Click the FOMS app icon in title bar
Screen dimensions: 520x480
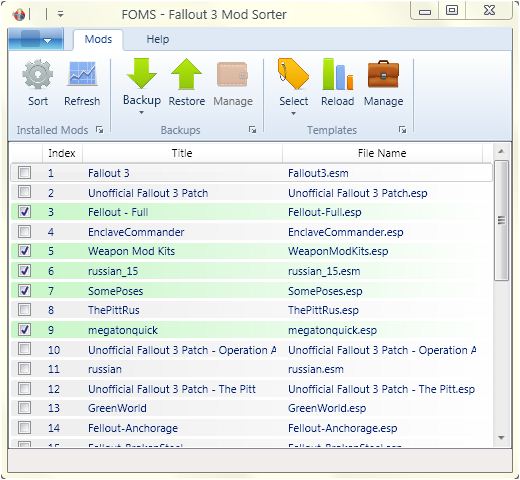click(x=19, y=14)
